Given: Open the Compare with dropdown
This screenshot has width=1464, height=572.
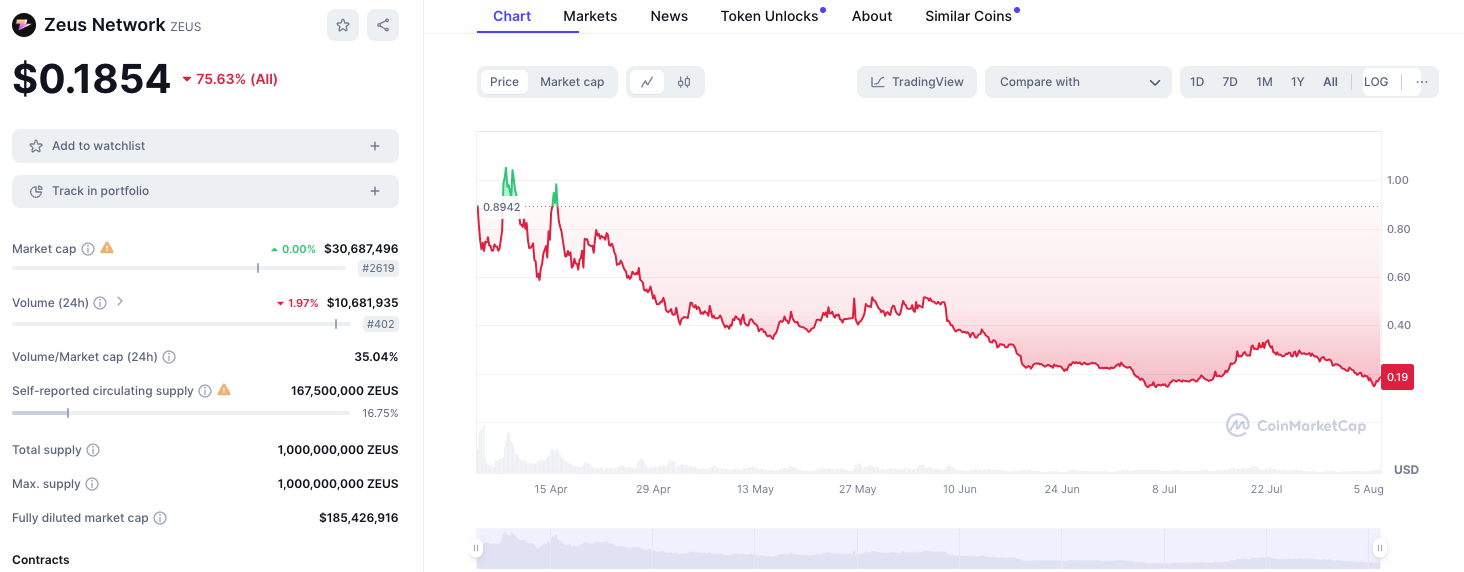Looking at the screenshot, I should pos(1078,82).
